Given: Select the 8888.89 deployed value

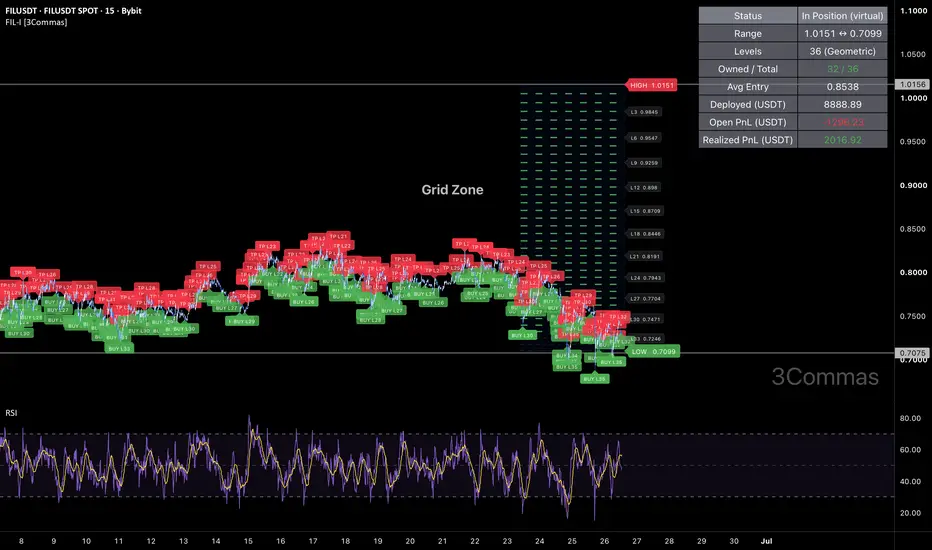Looking at the screenshot, I should click(842, 105).
